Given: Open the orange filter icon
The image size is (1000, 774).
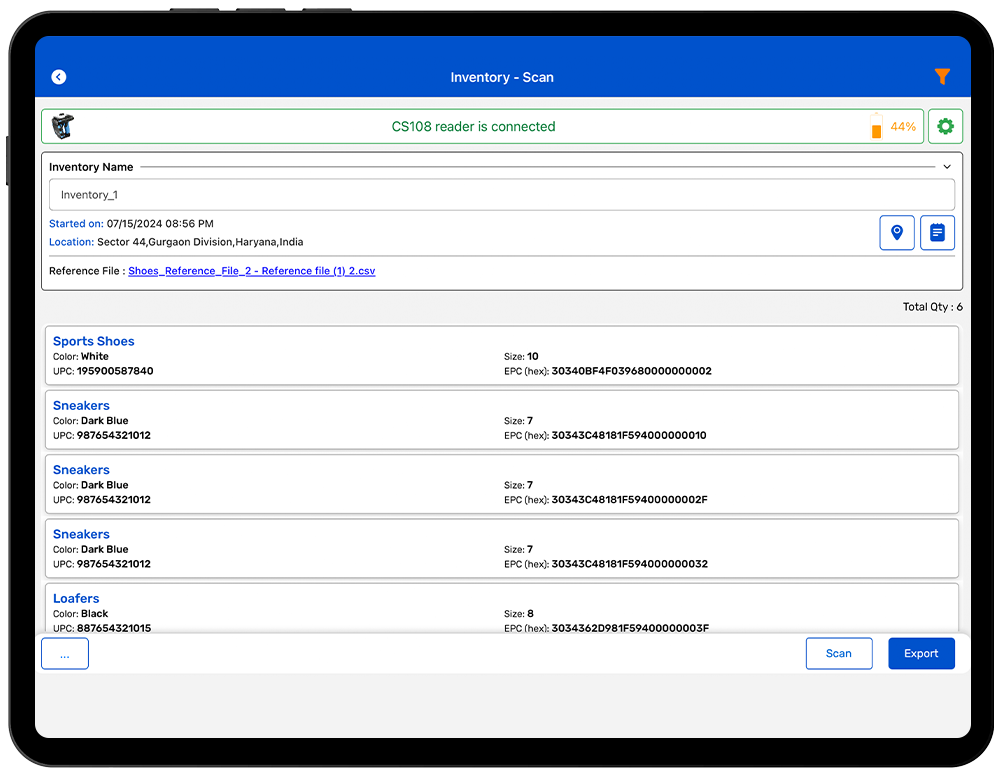Looking at the screenshot, I should (x=941, y=77).
